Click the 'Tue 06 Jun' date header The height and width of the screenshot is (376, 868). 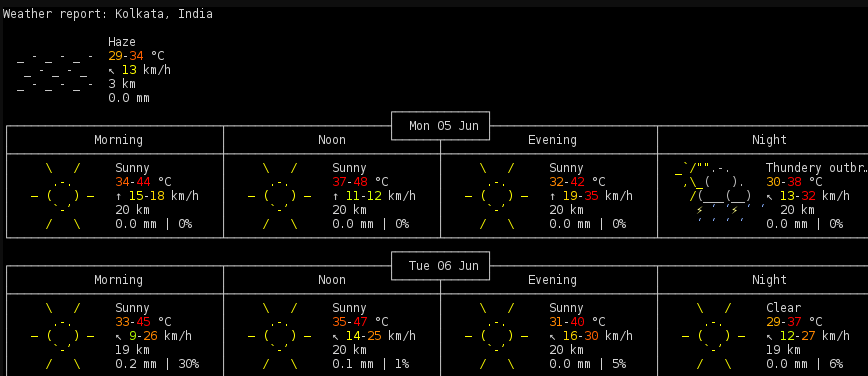click(443, 266)
